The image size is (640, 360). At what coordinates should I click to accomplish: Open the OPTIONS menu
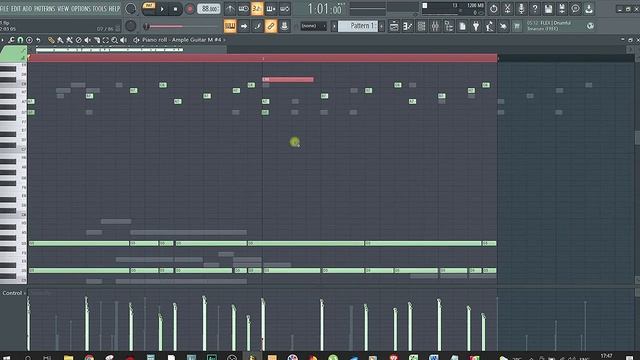(x=81, y=9)
